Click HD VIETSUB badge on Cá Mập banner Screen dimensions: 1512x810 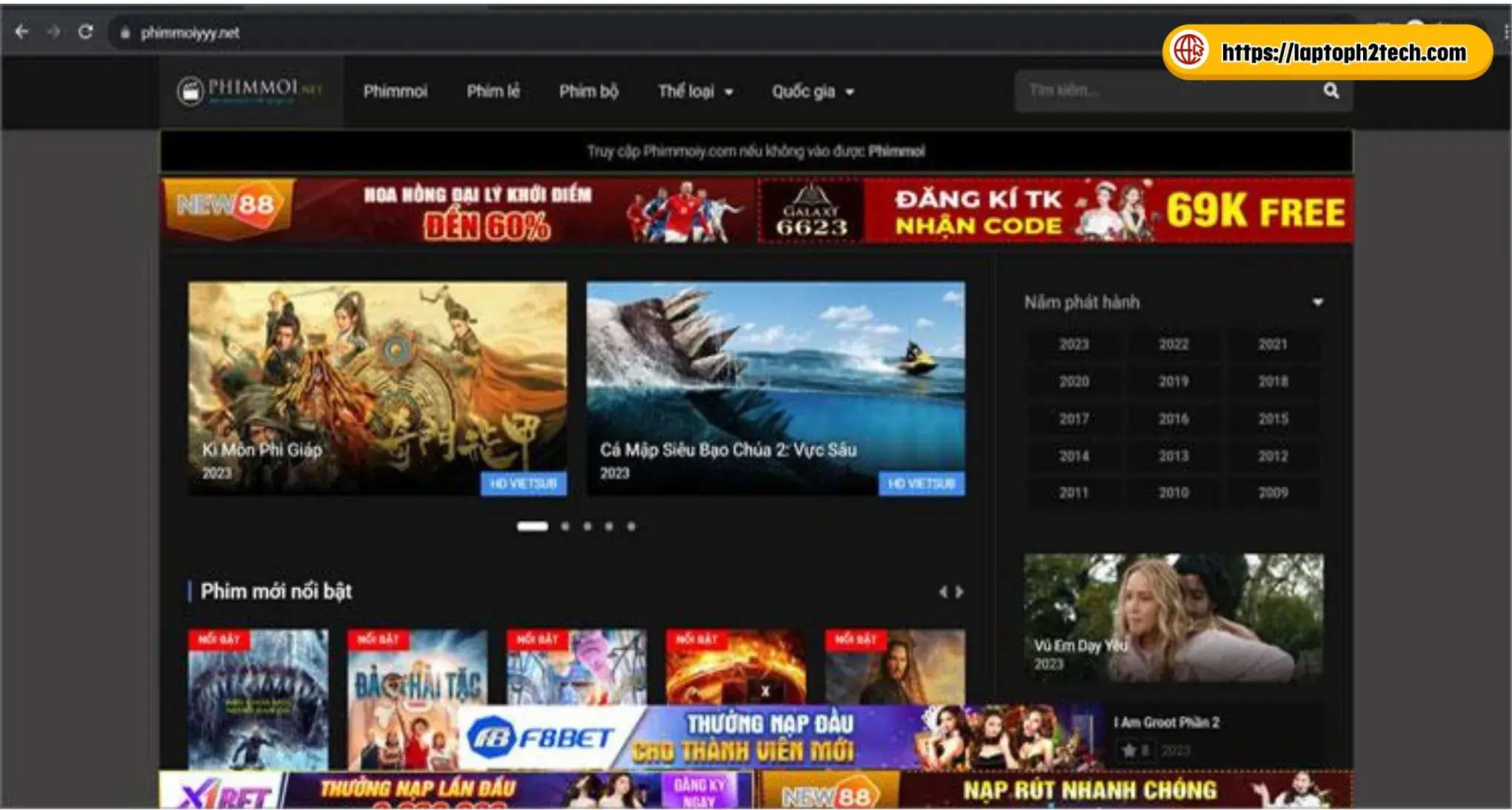pos(922,483)
